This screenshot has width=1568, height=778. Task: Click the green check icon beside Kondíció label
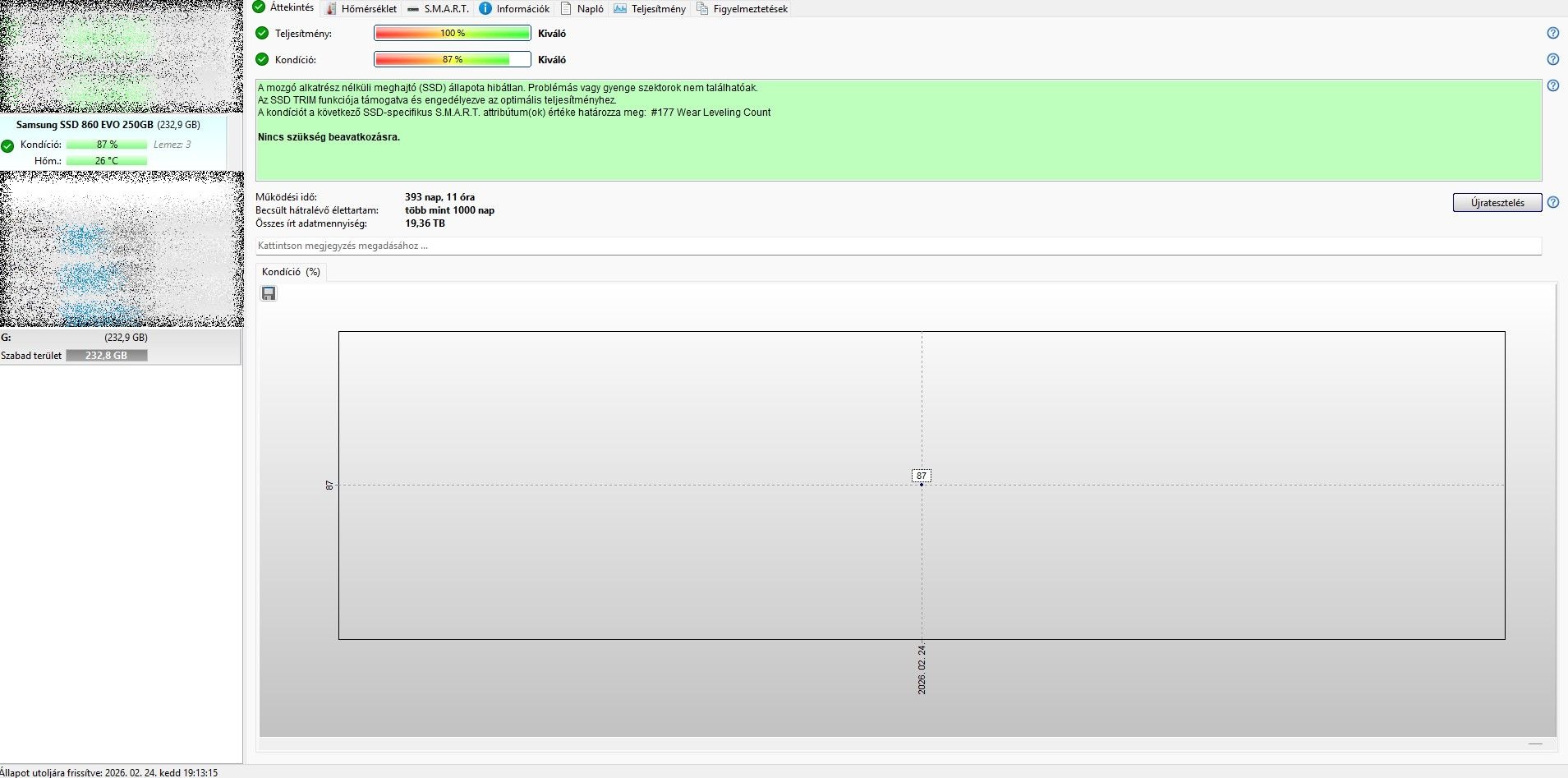click(262, 59)
